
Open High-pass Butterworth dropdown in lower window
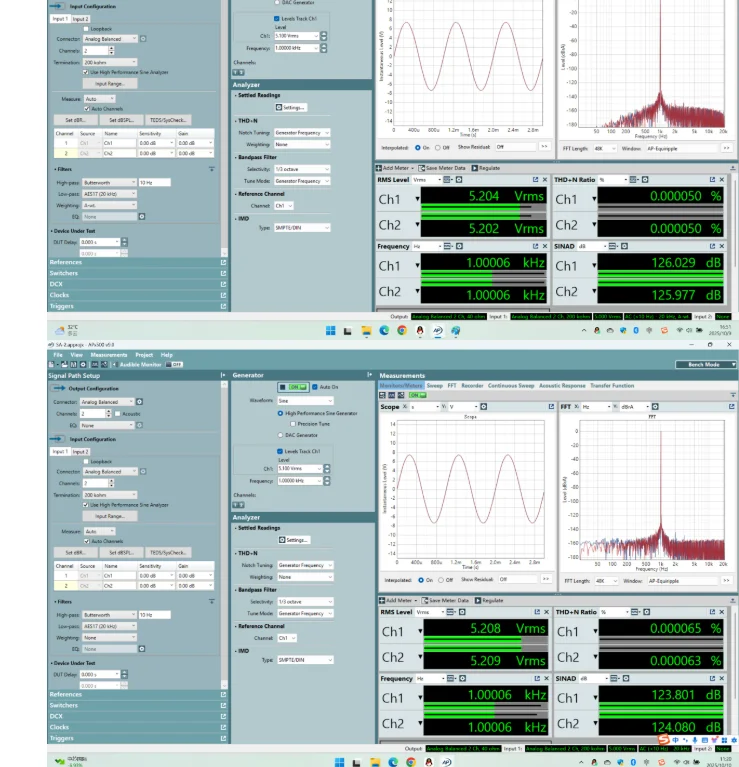tap(110, 615)
